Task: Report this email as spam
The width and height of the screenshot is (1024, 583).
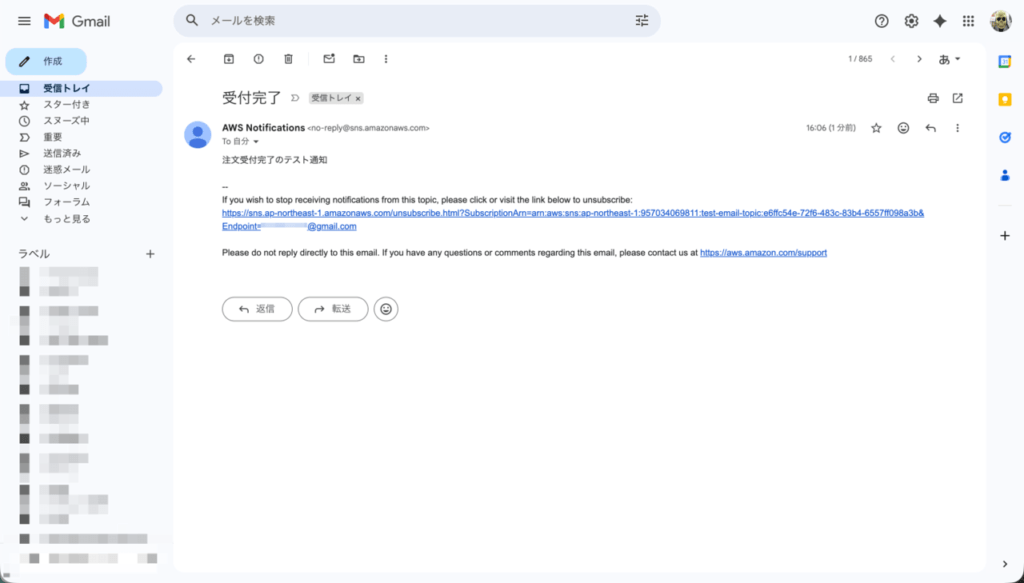Action: pyautogui.click(x=258, y=59)
